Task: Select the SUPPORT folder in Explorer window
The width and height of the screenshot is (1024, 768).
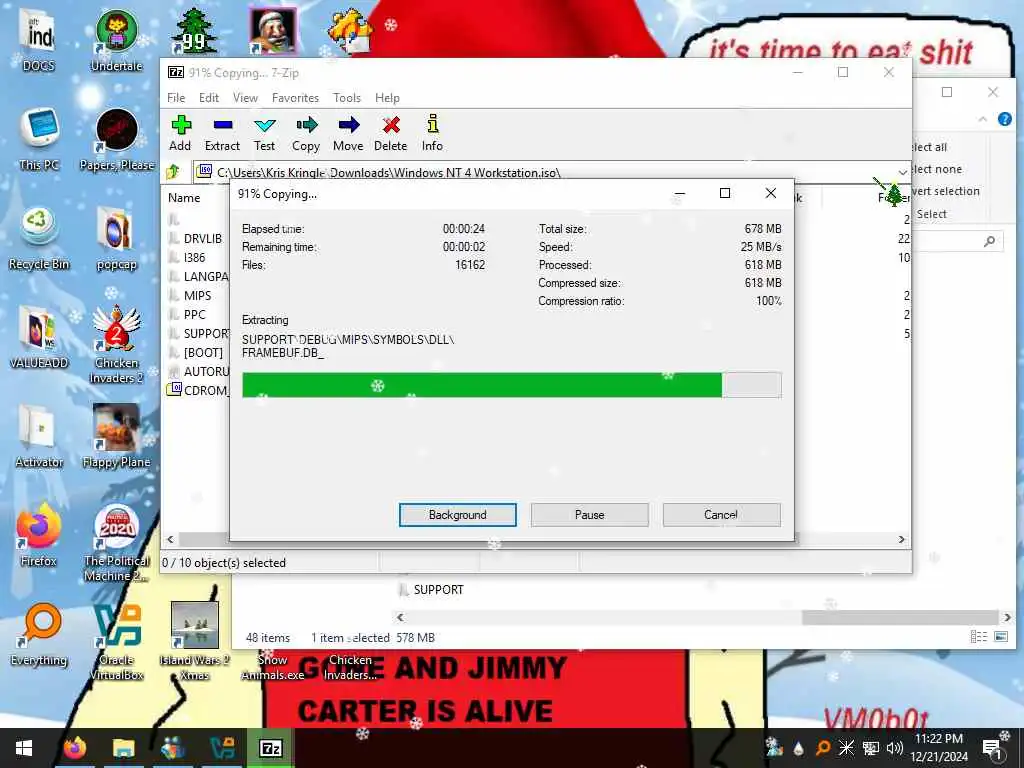Action: click(431, 590)
